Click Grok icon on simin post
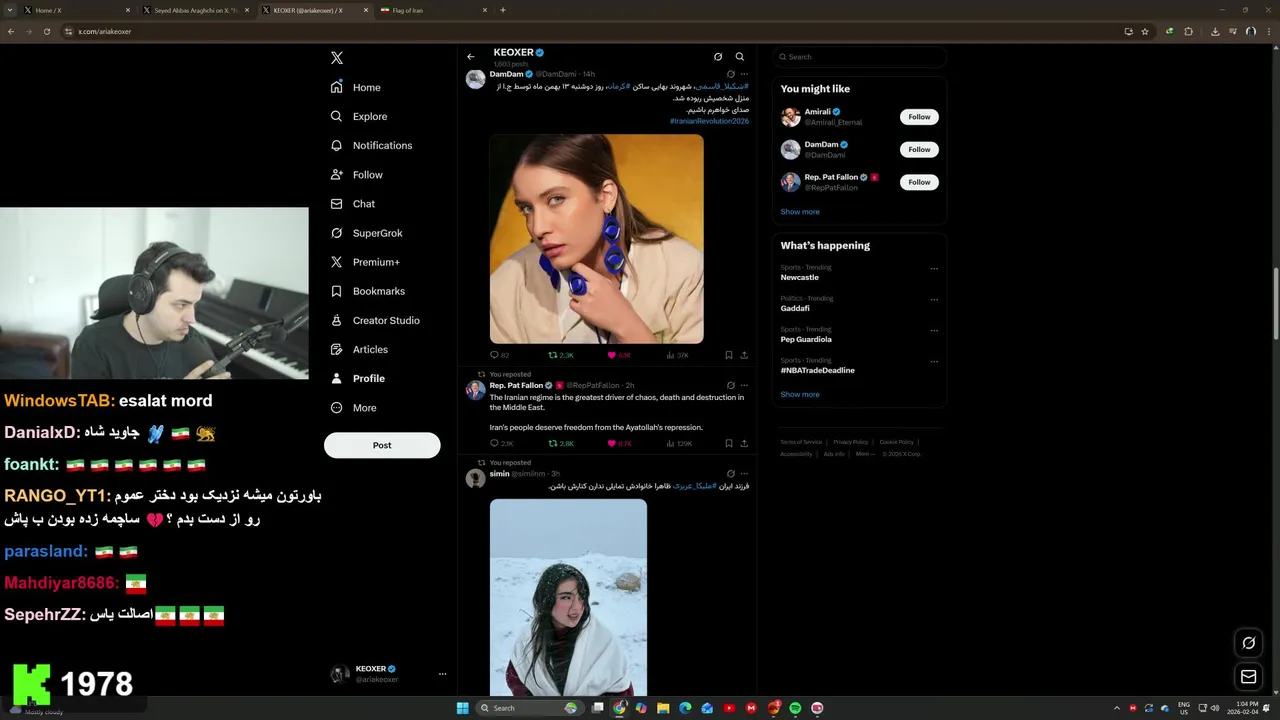 730,474
